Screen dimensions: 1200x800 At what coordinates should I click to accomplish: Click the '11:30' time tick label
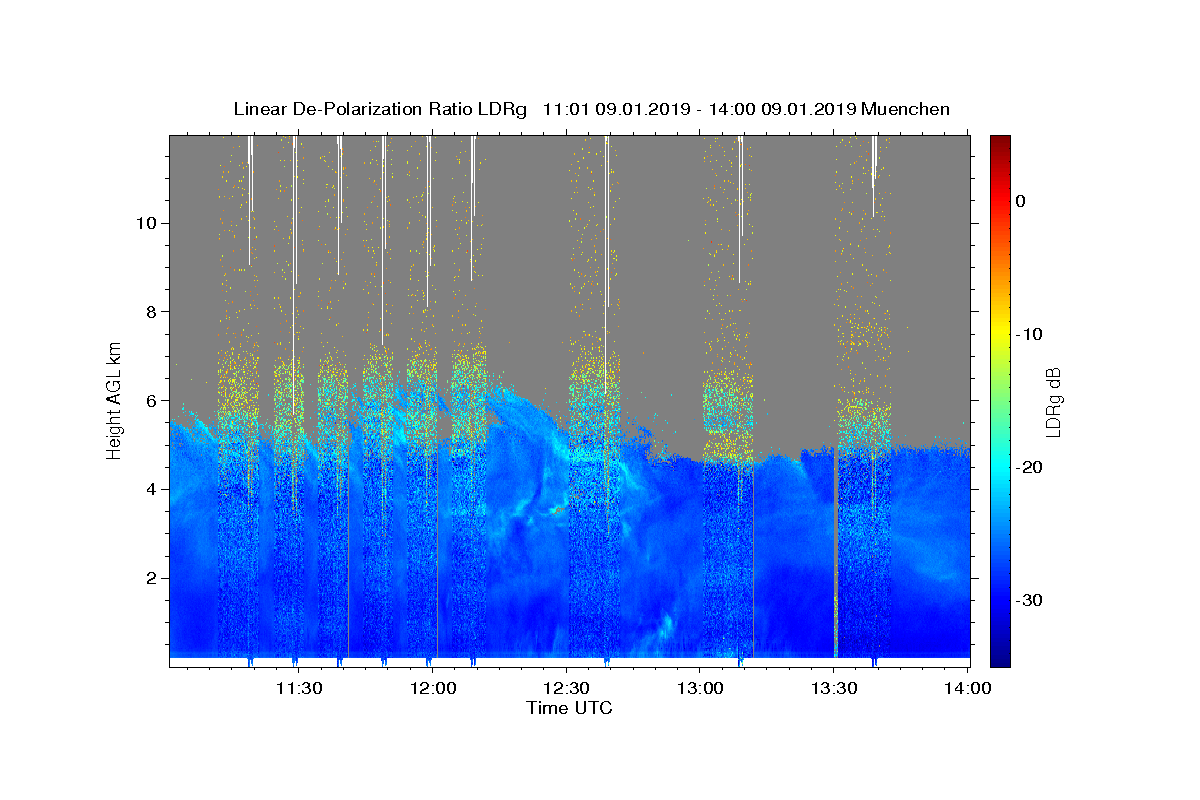click(299, 688)
